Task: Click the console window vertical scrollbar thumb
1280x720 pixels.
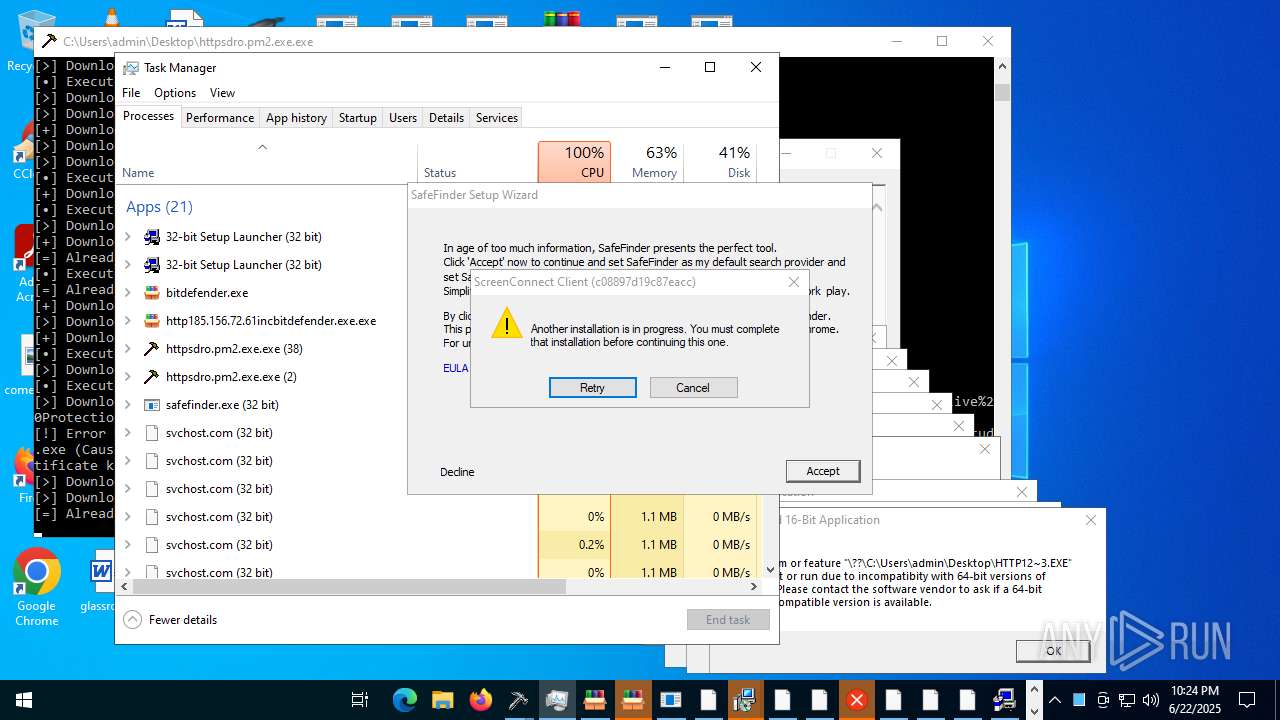Action: pos(1002,93)
